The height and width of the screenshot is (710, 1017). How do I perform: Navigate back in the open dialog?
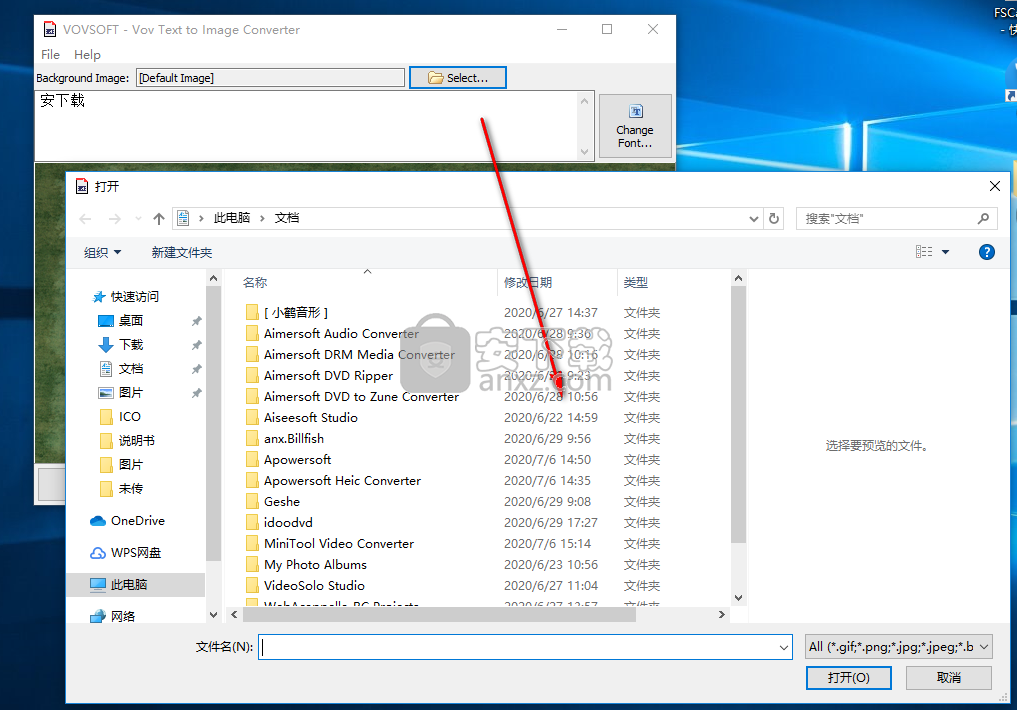click(x=85, y=219)
